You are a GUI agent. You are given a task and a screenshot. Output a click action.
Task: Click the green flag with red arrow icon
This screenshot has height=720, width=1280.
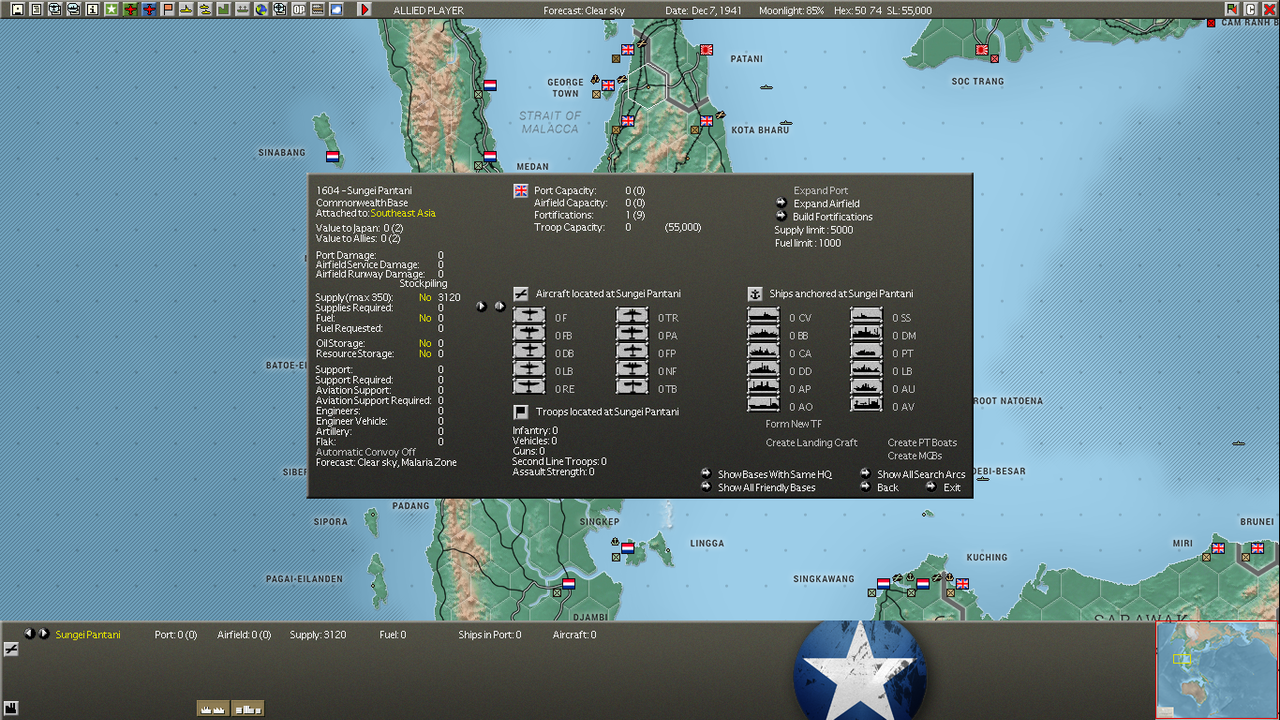click(x=1231, y=9)
